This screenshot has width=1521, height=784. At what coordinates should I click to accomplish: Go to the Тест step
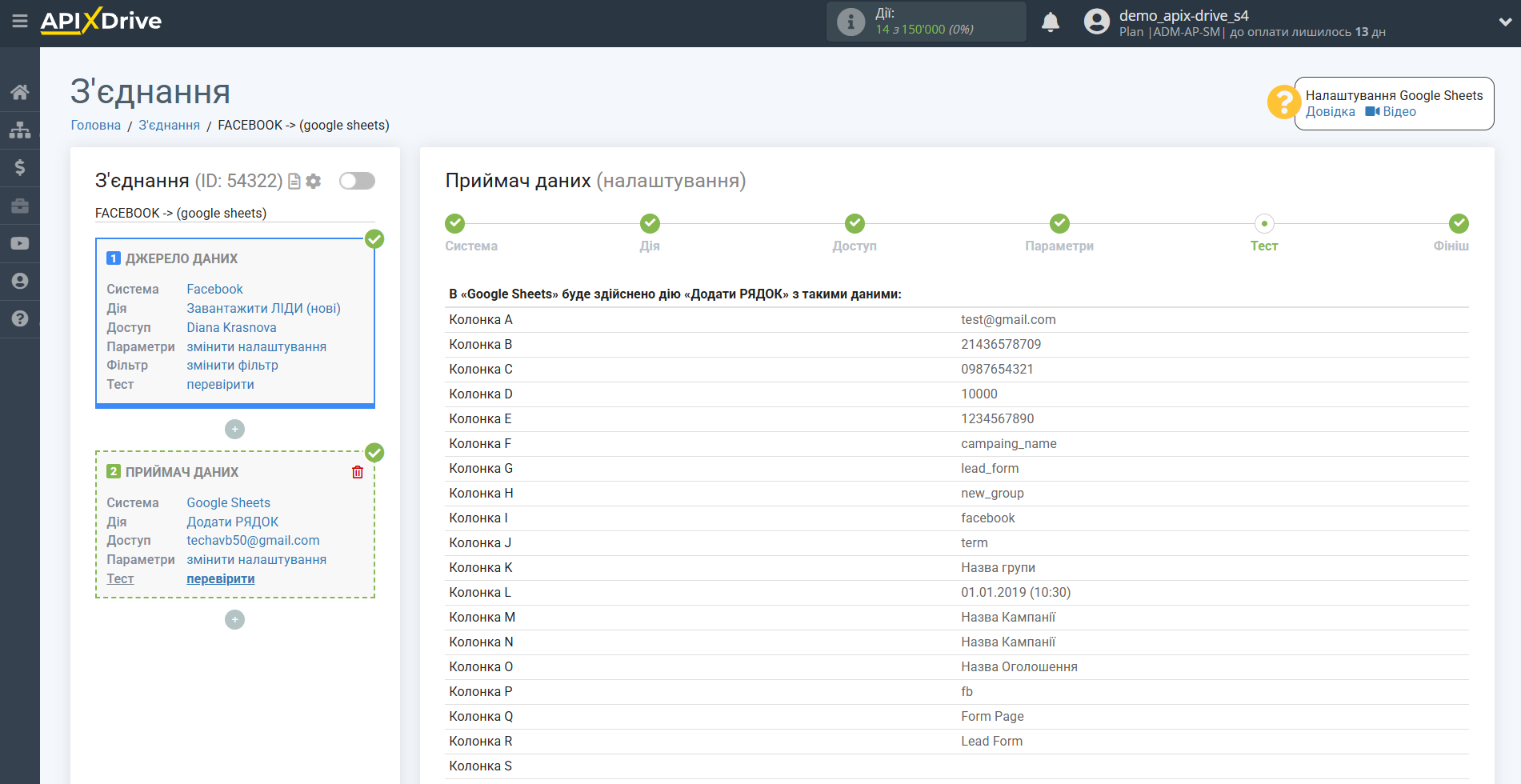[x=1264, y=223]
